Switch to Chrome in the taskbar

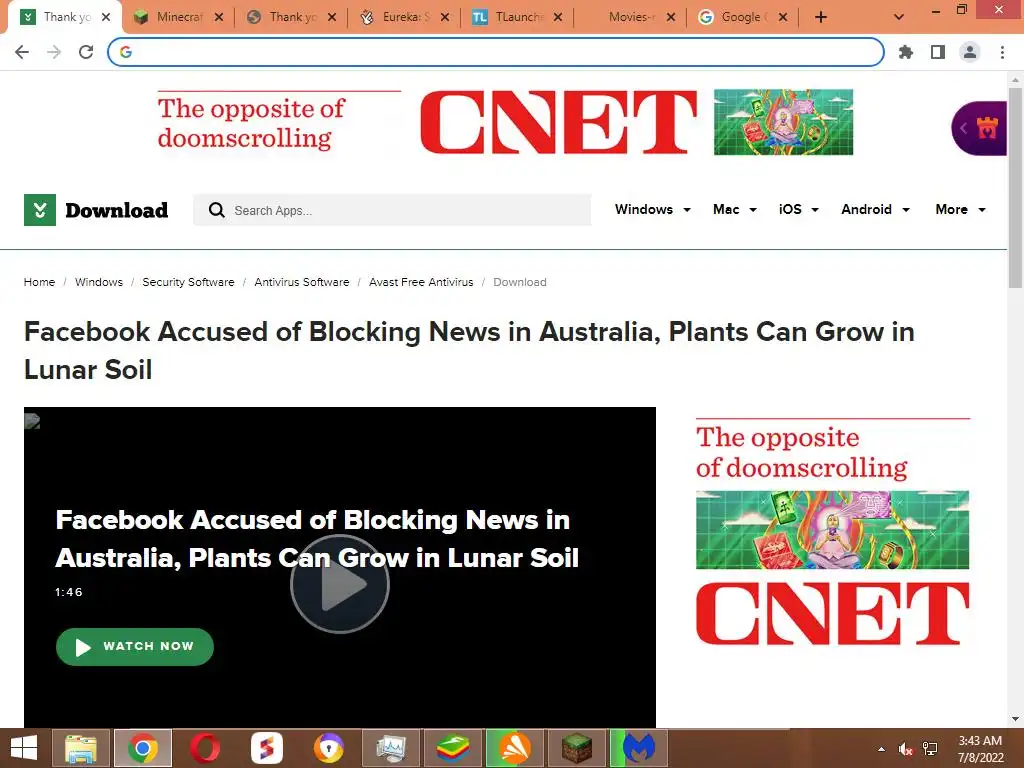[143, 748]
